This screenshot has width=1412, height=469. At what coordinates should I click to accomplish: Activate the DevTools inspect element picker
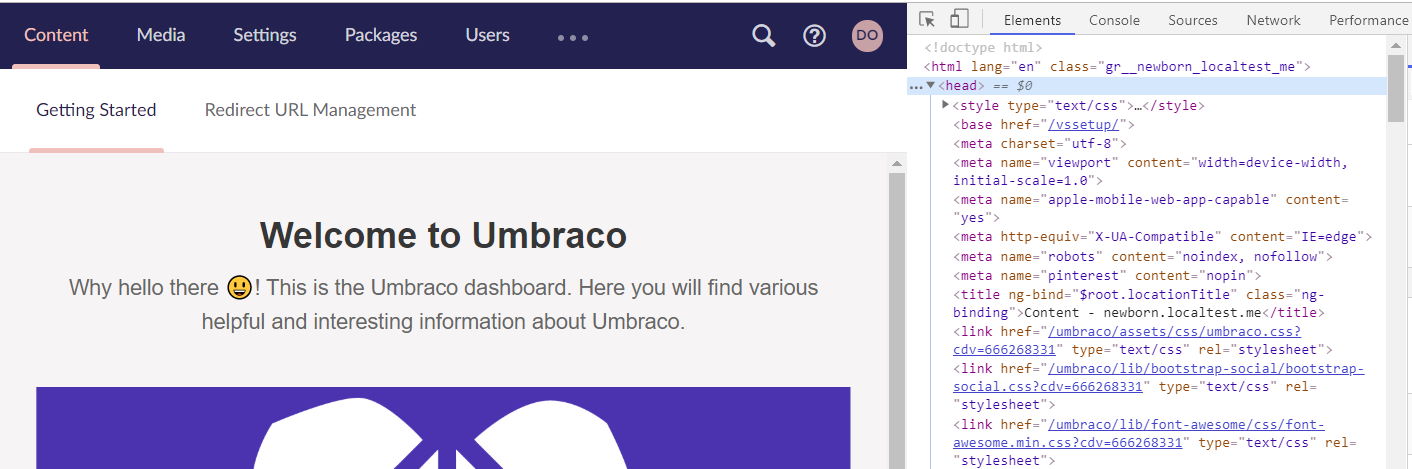coord(927,20)
